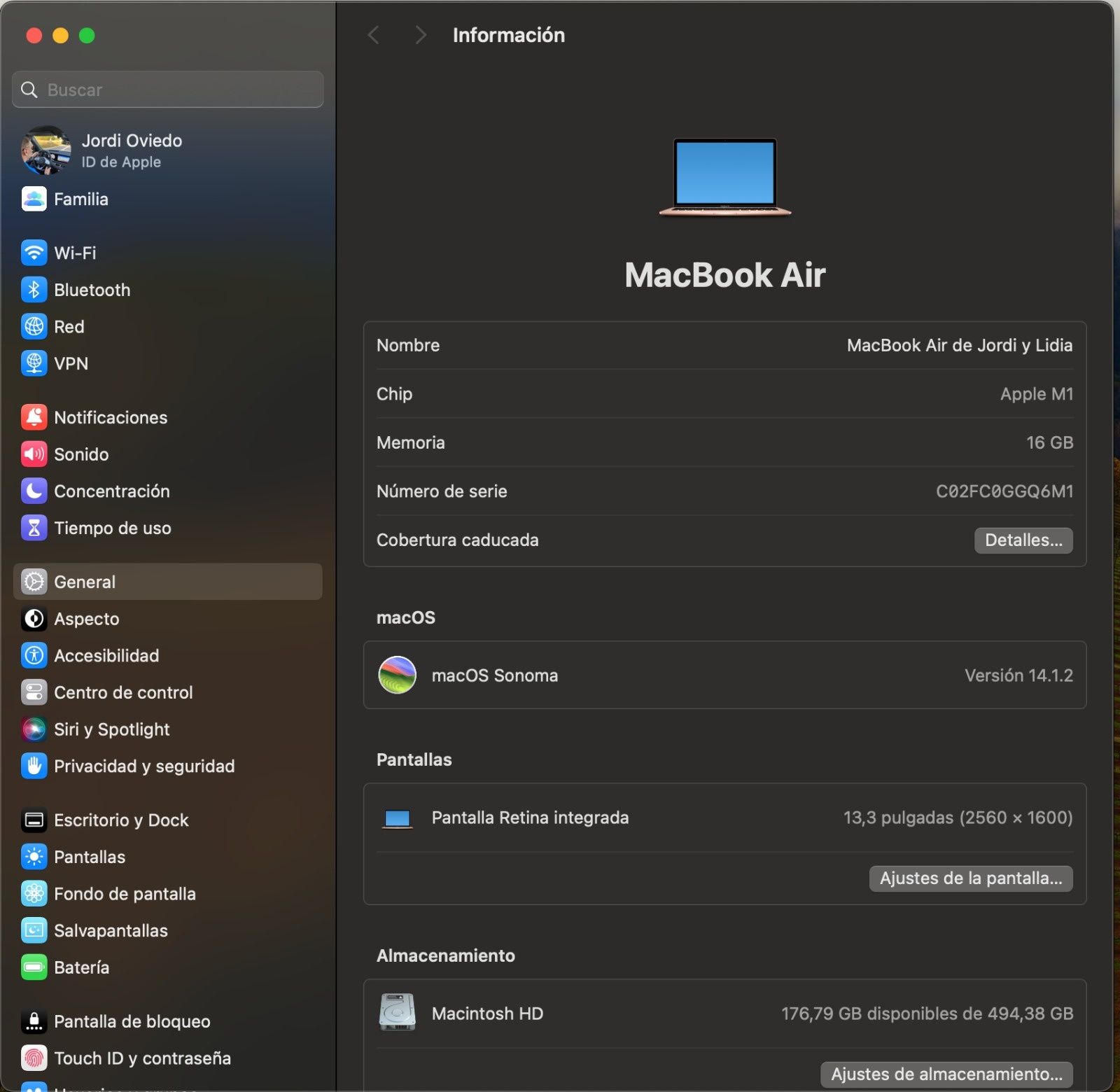Click the Pantalla Retina integrada display icon
Image resolution: width=1120 pixels, height=1092 pixels.
pos(397,818)
